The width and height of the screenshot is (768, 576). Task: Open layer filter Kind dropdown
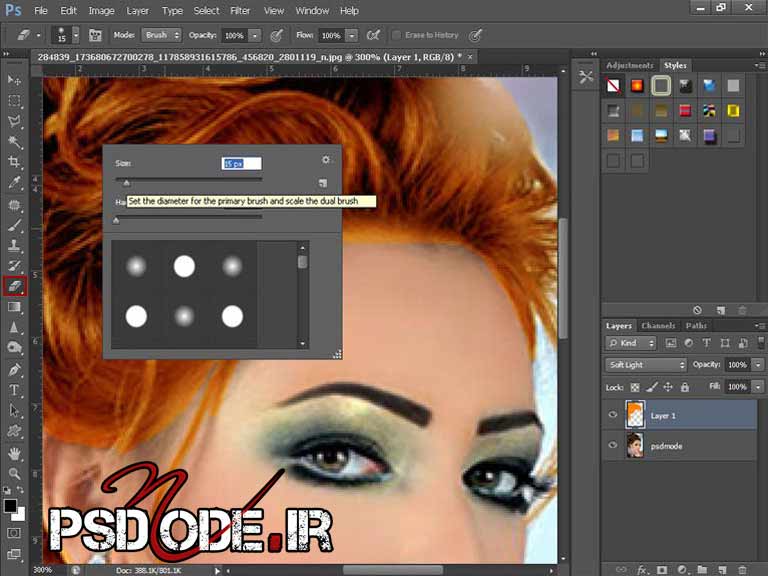[x=631, y=343]
